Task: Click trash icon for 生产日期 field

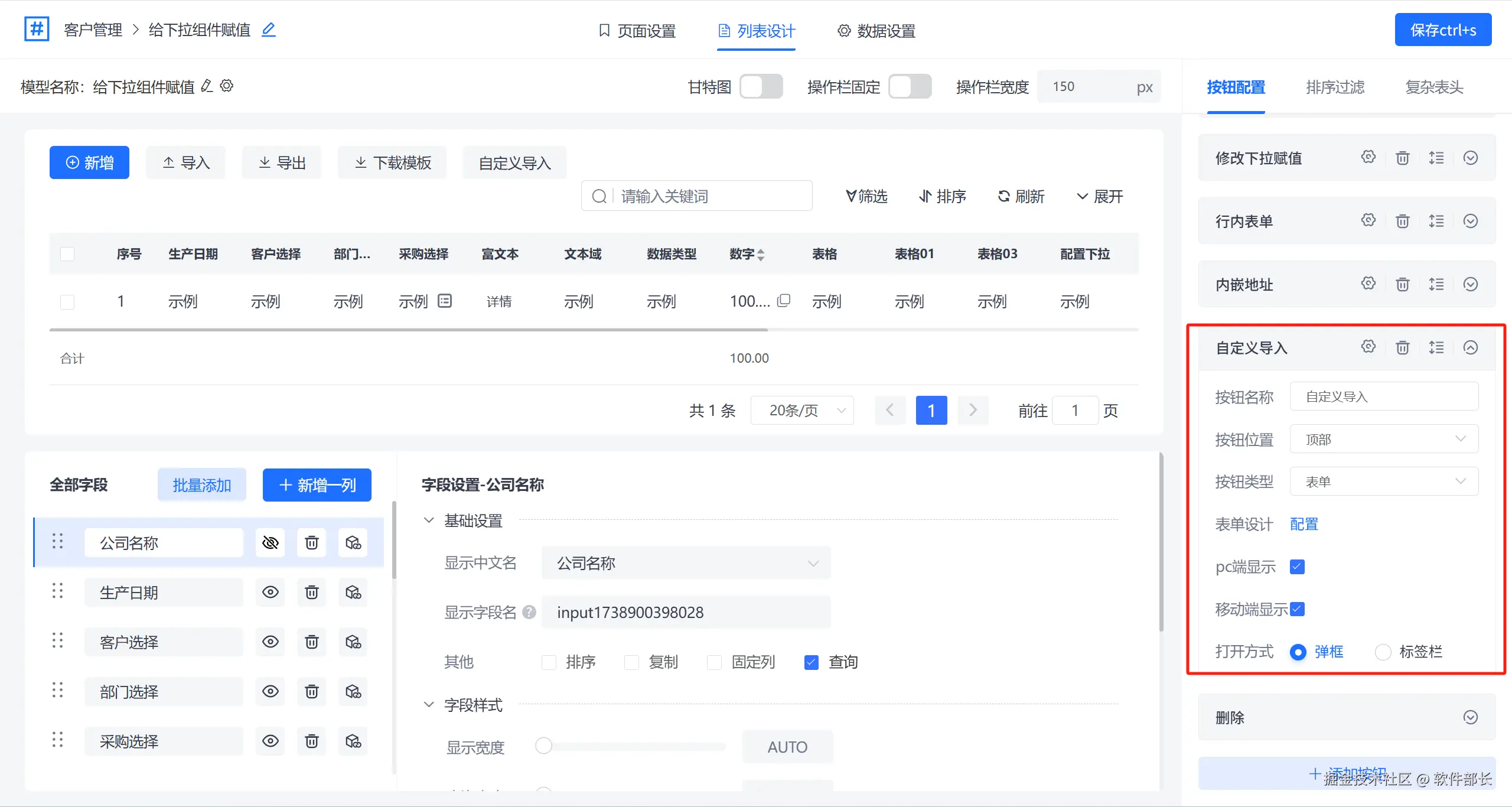Action: coord(311,592)
